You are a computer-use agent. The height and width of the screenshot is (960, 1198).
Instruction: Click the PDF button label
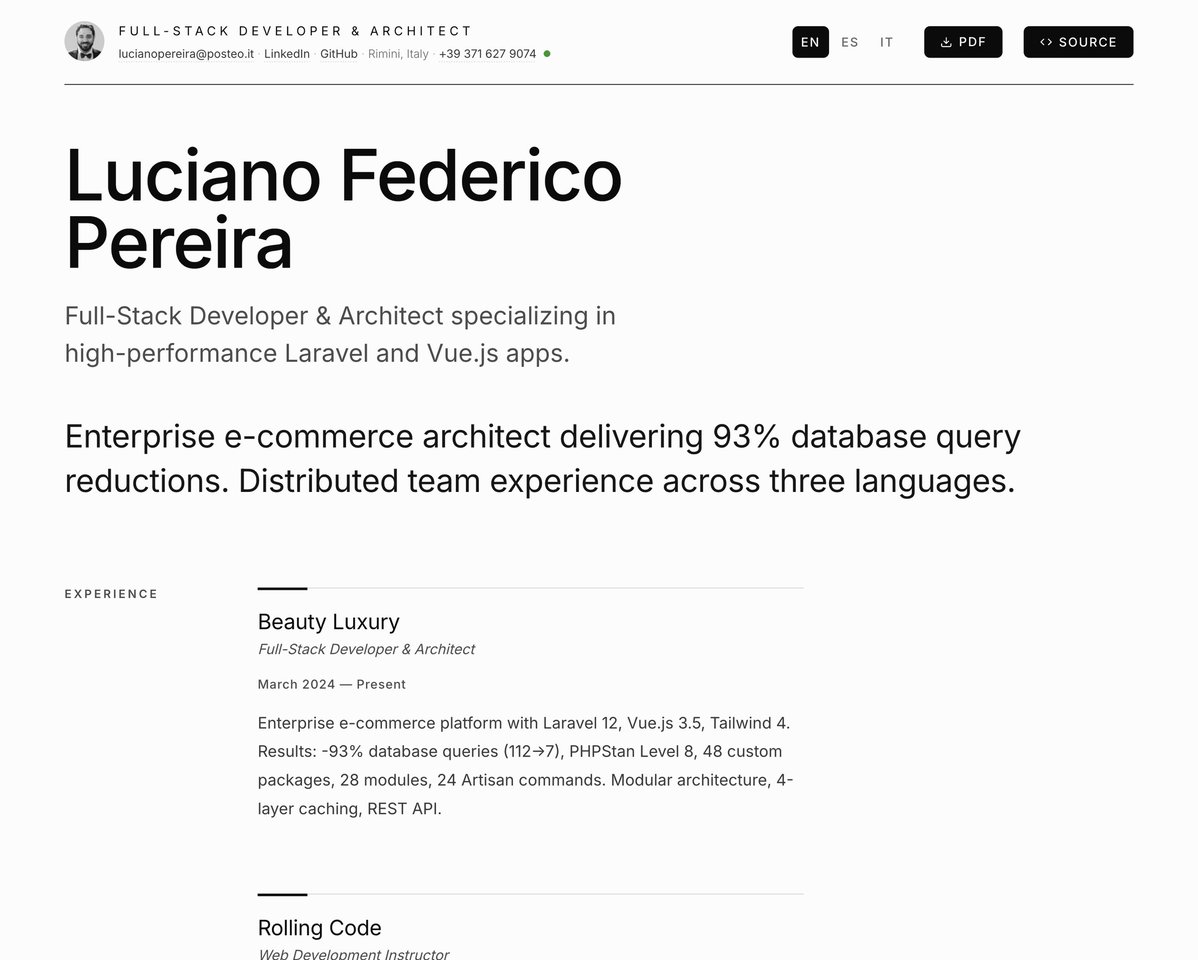tap(972, 42)
